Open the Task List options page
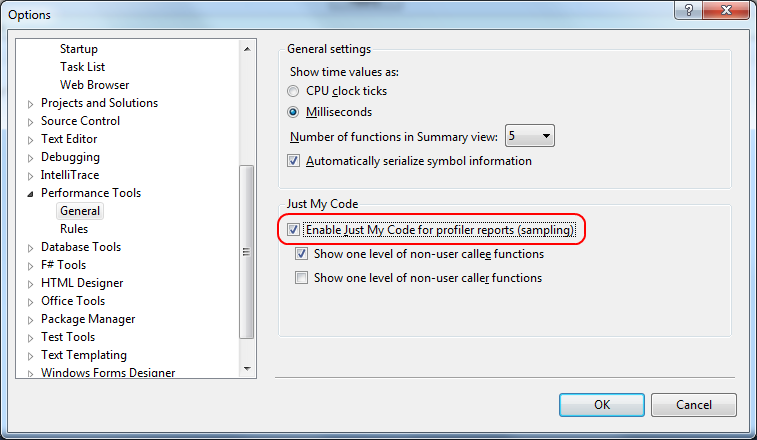This screenshot has width=757, height=440. (82, 67)
